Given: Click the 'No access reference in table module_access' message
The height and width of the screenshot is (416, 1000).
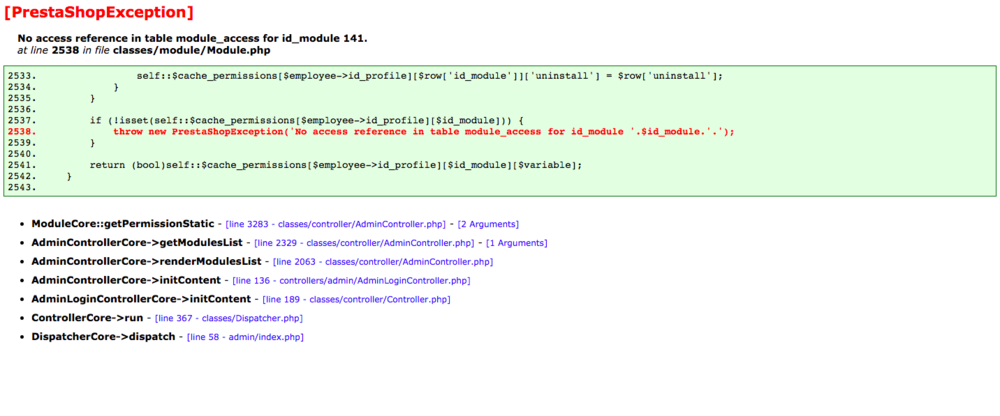Looking at the screenshot, I should (192, 38).
